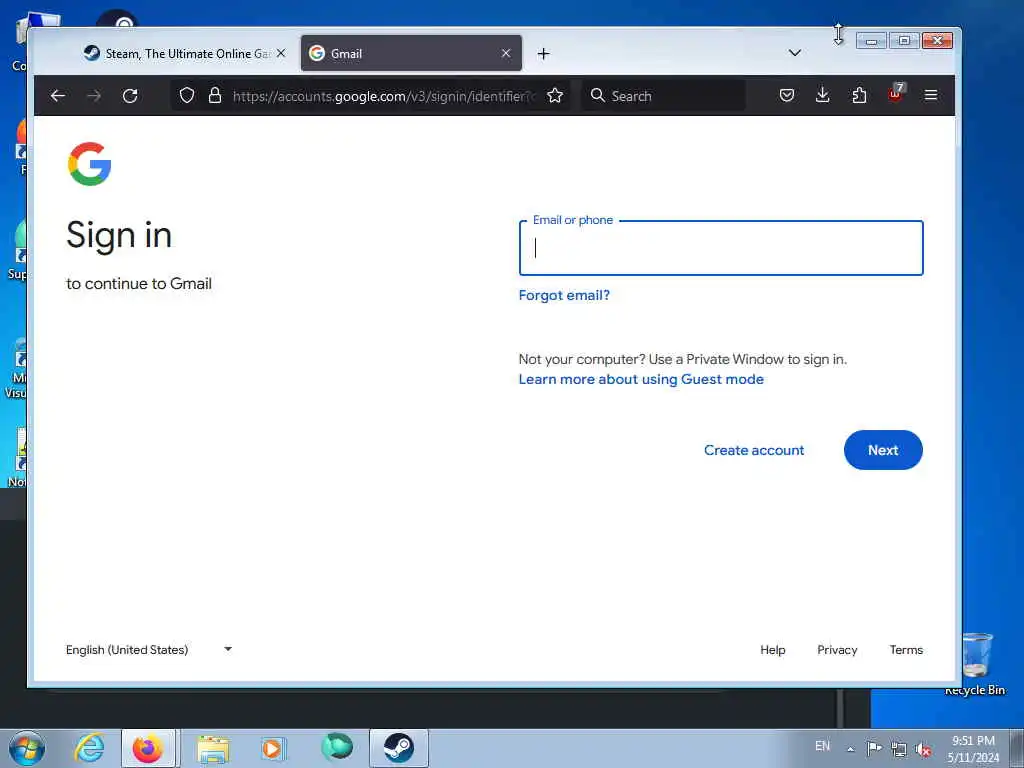Go back using the browser back arrow

[x=57, y=96]
